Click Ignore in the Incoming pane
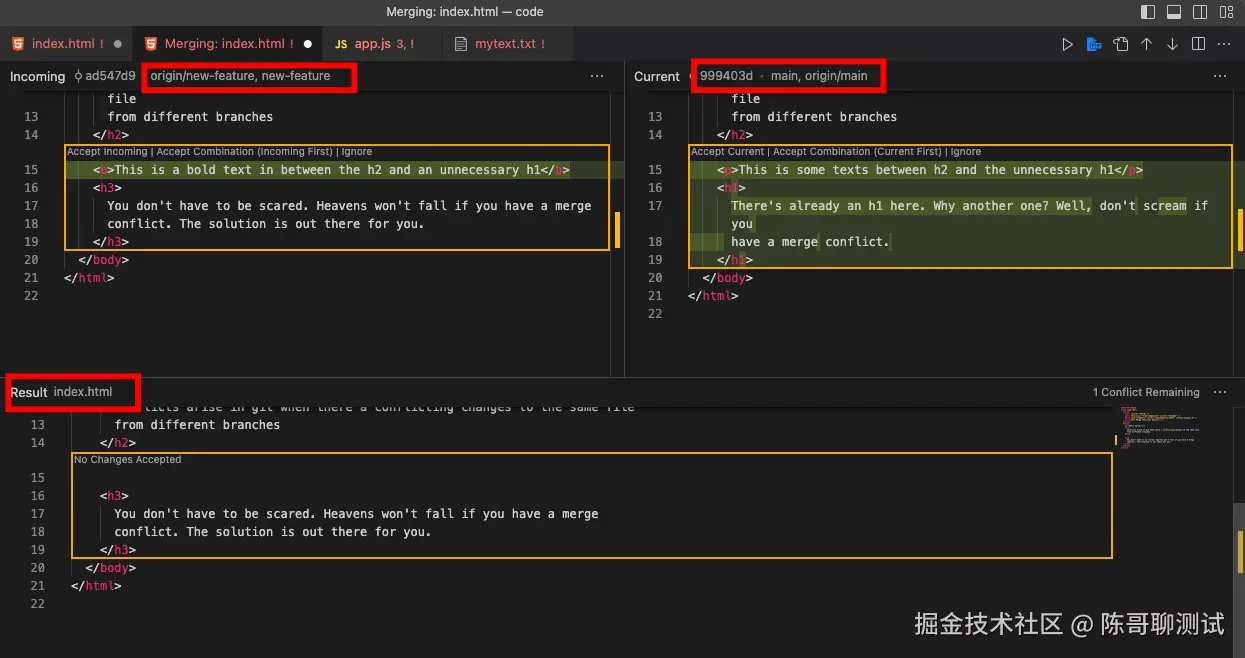Image resolution: width=1245 pixels, height=658 pixels. click(x=357, y=152)
